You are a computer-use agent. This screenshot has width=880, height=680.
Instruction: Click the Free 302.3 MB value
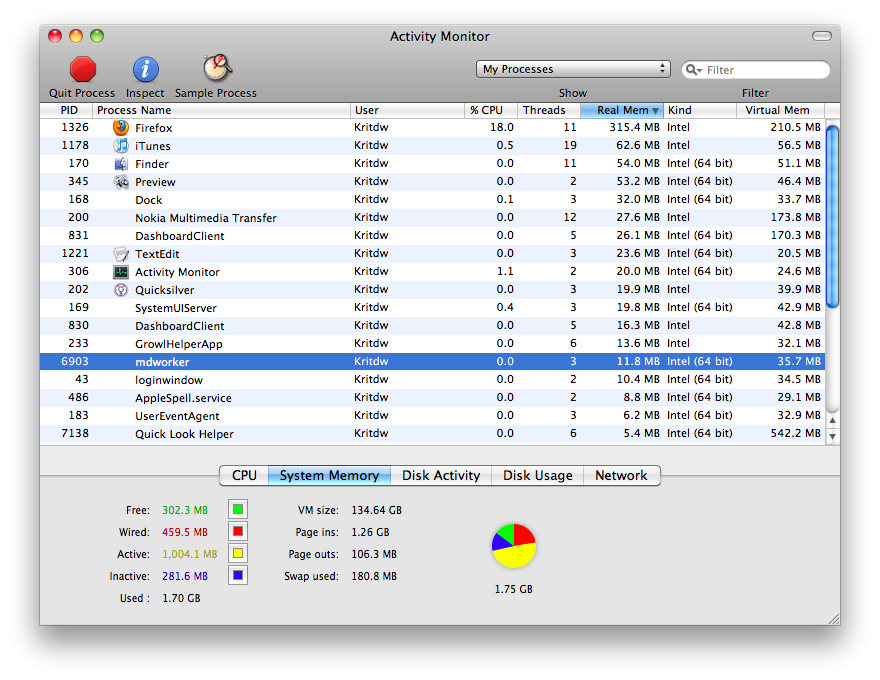click(x=185, y=510)
